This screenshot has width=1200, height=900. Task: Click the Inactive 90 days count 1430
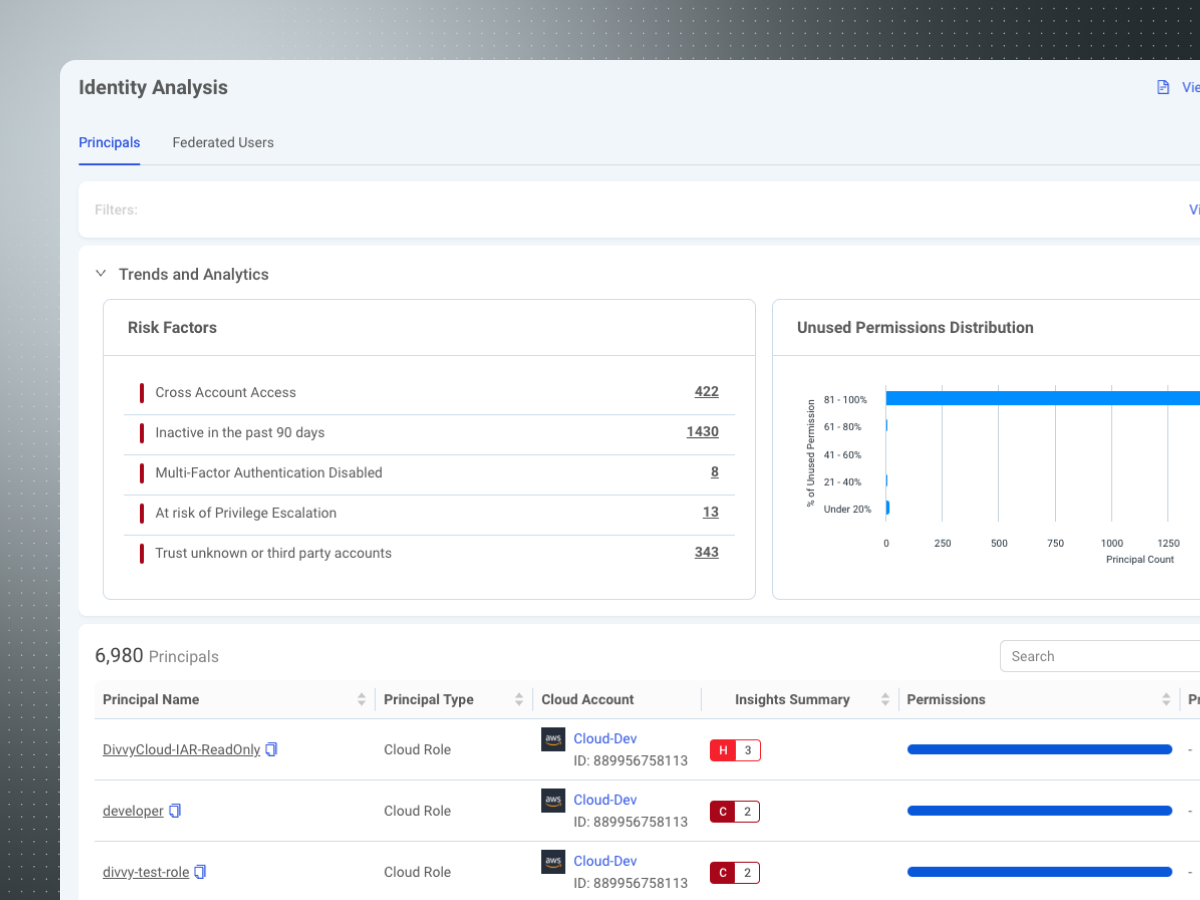coord(702,432)
